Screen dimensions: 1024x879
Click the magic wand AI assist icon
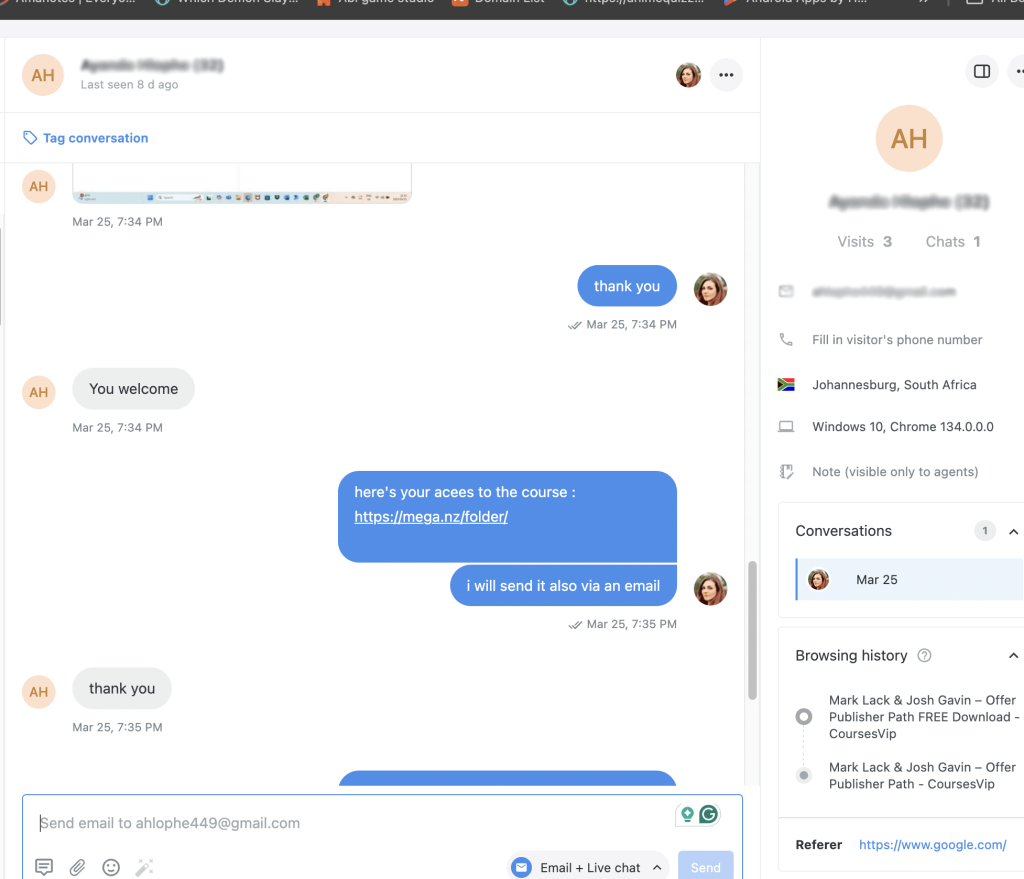click(x=144, y=867)
